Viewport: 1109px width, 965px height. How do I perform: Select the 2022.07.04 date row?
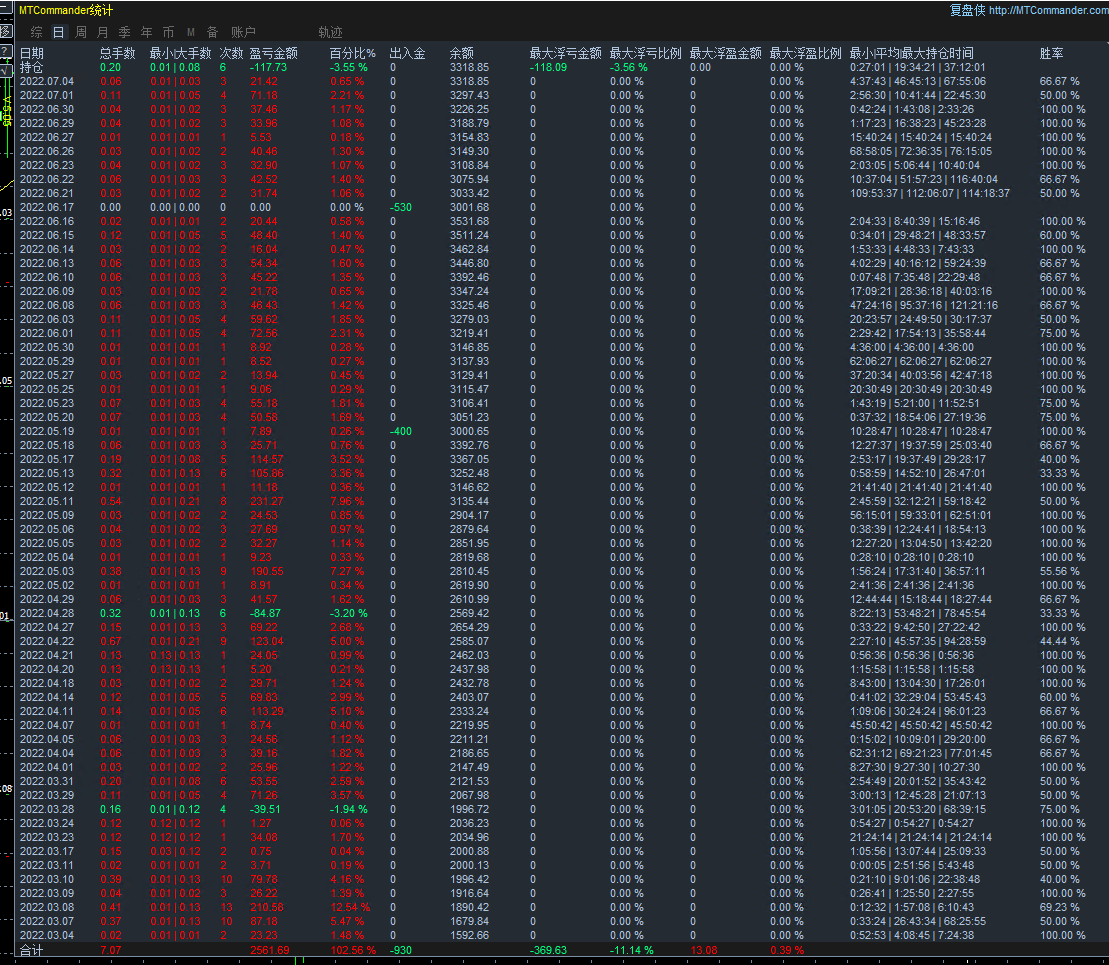click(47, 81)
